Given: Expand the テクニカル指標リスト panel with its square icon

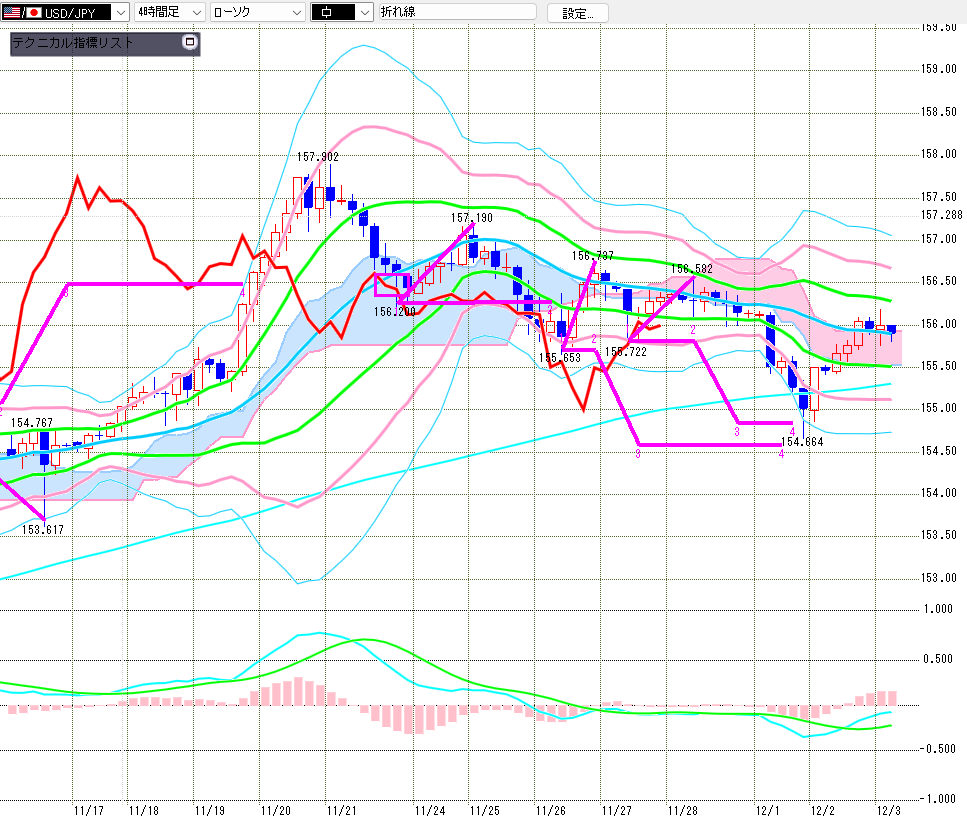Looking at the screenshot, I should (x=190, y=42).
